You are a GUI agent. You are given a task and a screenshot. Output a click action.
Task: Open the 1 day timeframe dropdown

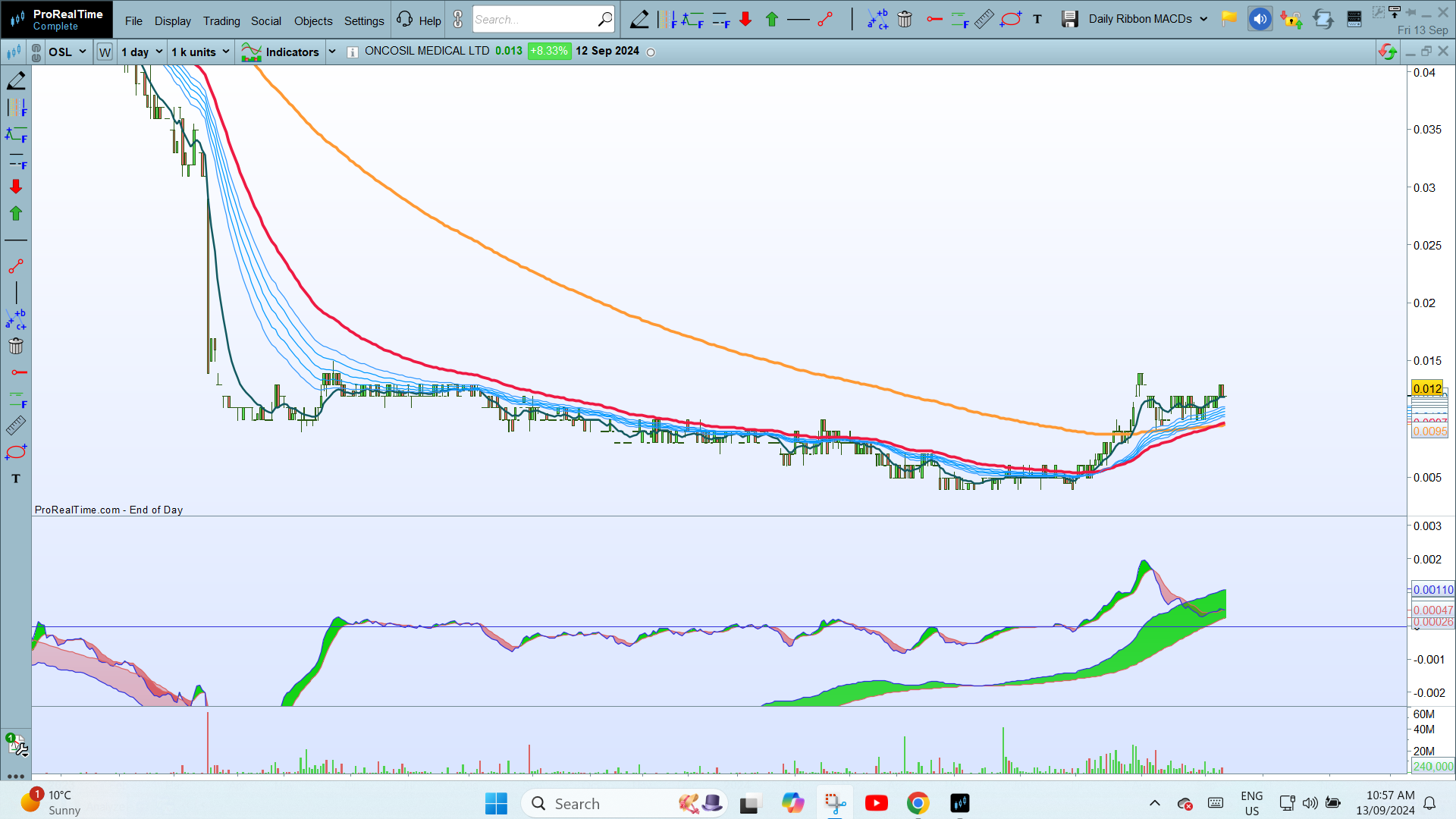click(142, 52)
